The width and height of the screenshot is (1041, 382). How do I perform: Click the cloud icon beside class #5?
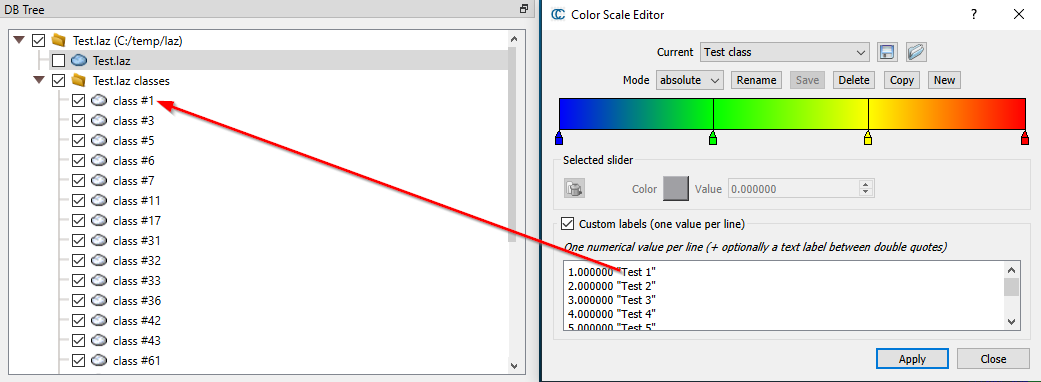click(99, 140)
